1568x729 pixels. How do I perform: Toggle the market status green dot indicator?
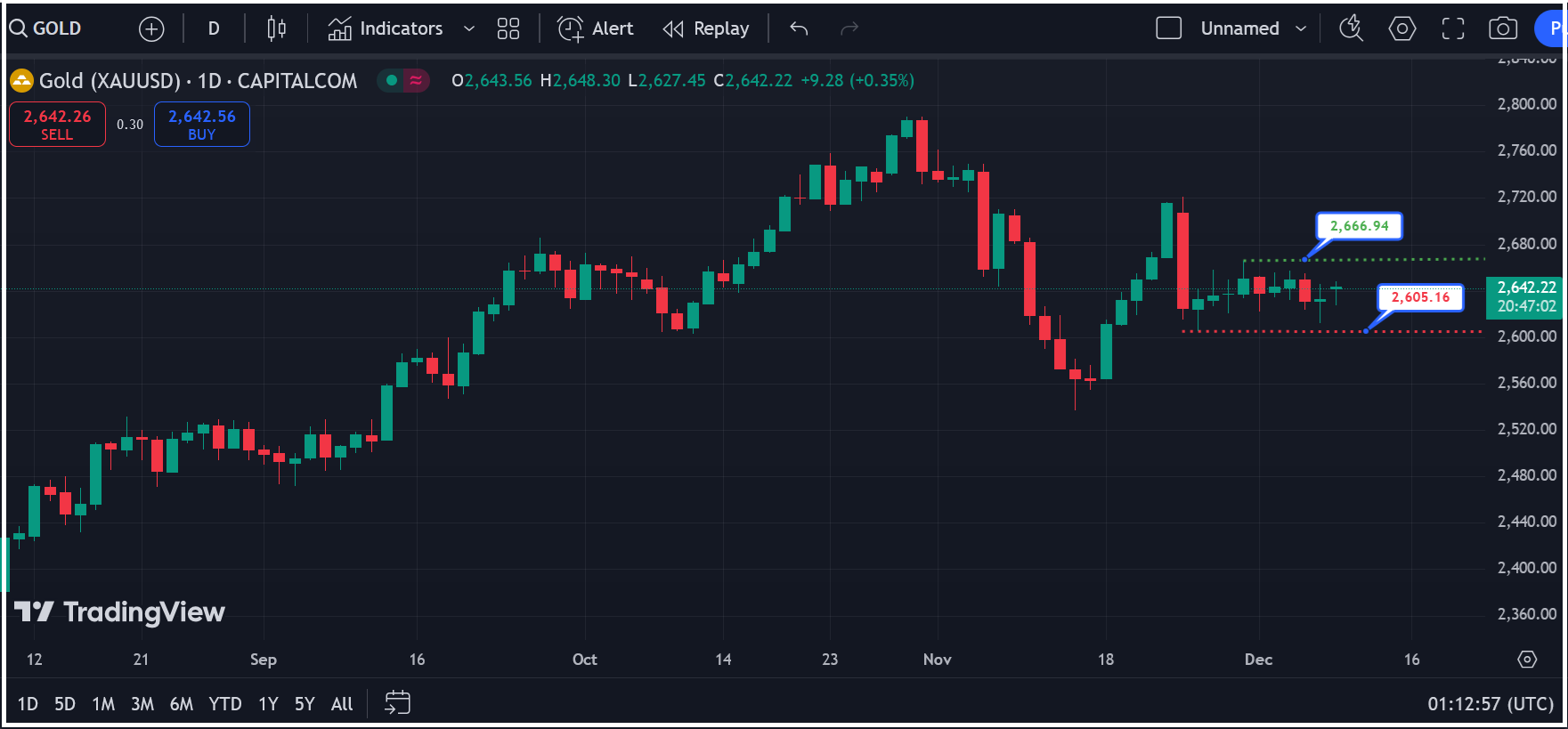(x=392, y=81)
